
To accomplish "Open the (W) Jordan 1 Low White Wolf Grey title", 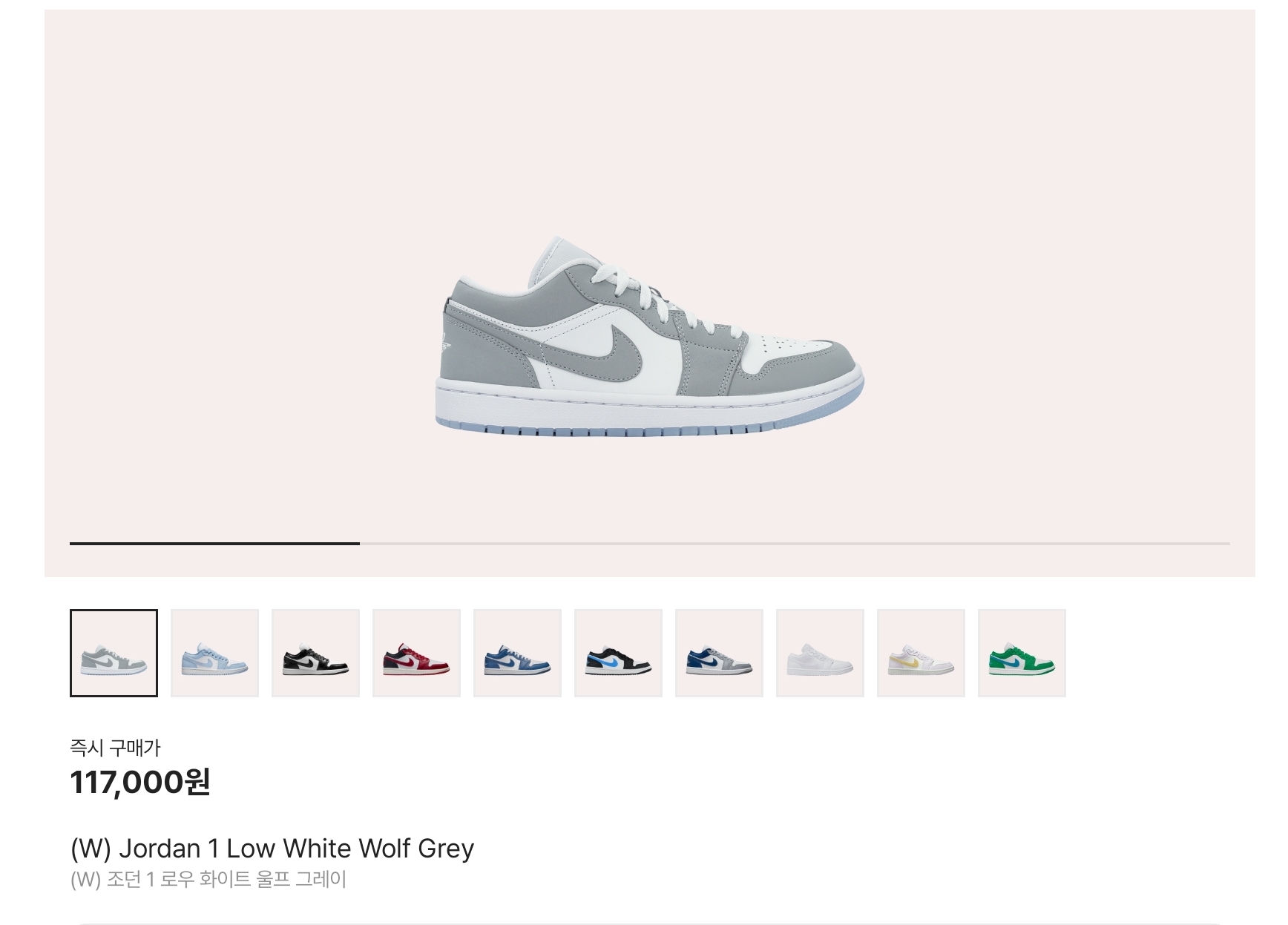I will [272, 848].
